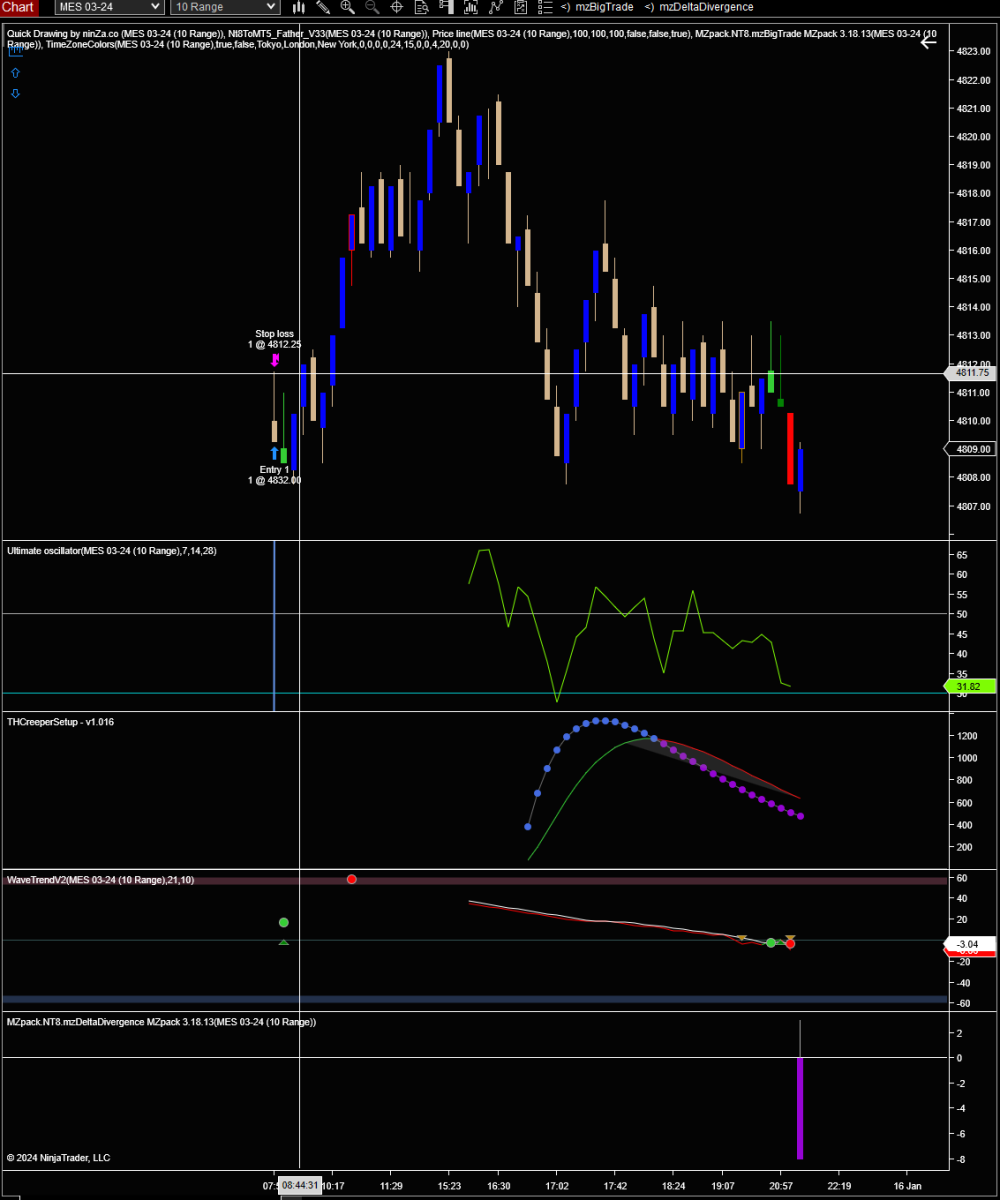This screenshot has width=1000, height=1200.
Task: Select the Chart tab label
Action: [x=18, y=7]
